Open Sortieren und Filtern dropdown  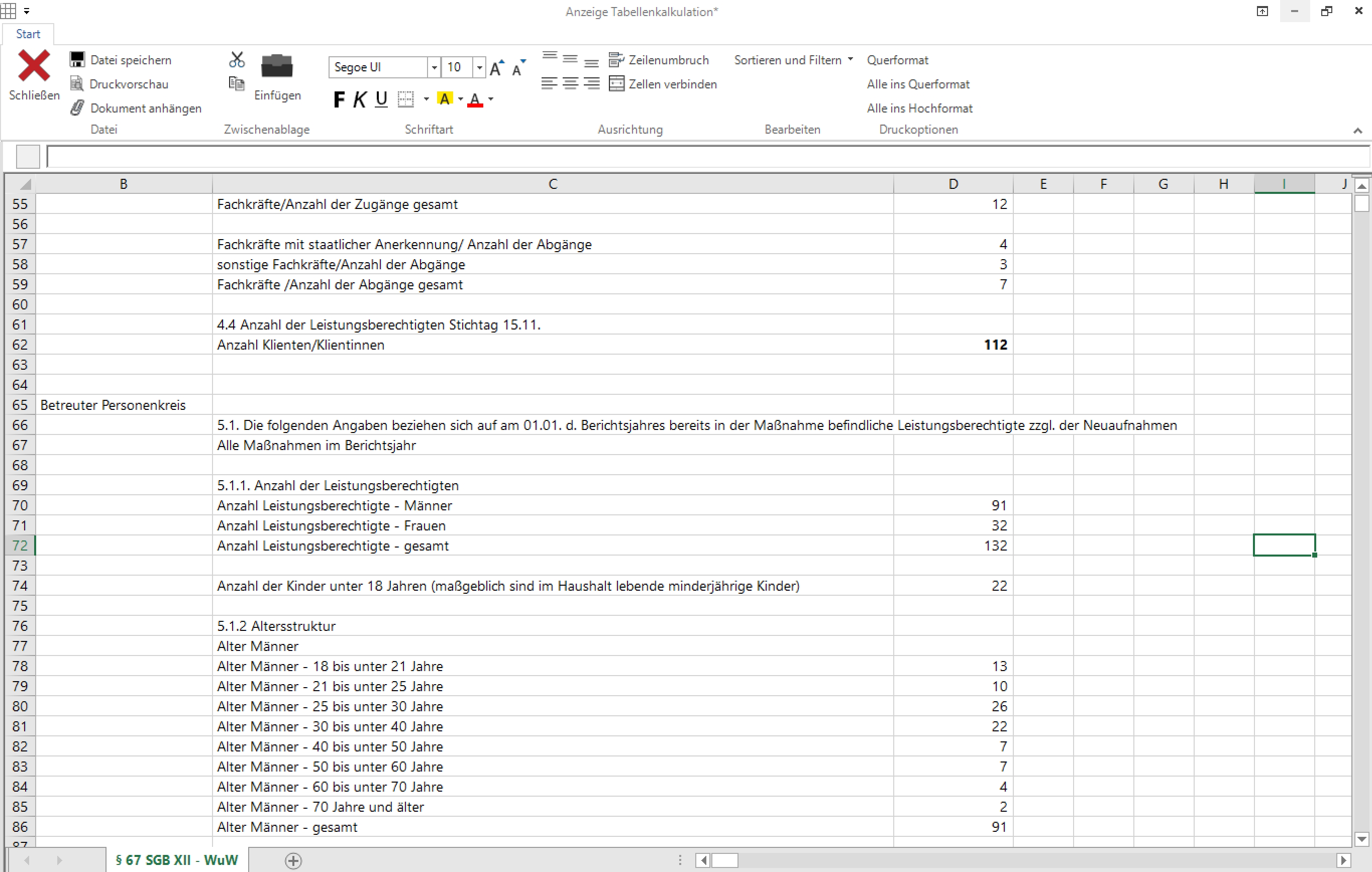[x=793, y=60]
